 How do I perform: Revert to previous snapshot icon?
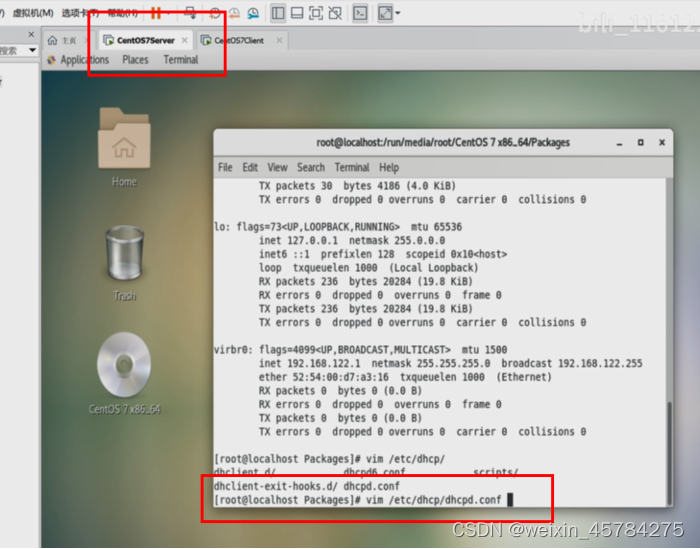(234, 13)
